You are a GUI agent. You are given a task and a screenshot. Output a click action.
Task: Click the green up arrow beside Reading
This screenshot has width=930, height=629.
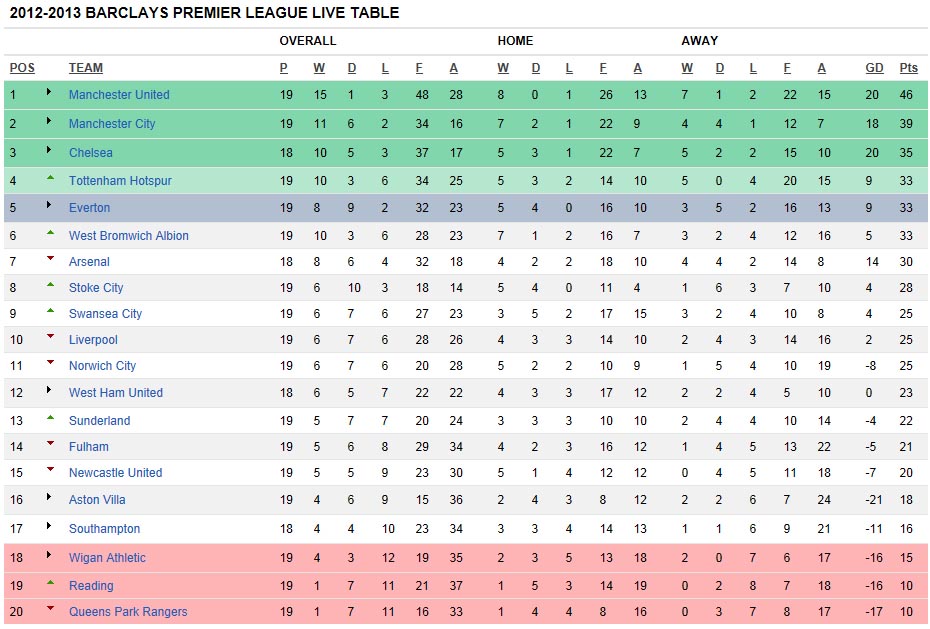50,583
